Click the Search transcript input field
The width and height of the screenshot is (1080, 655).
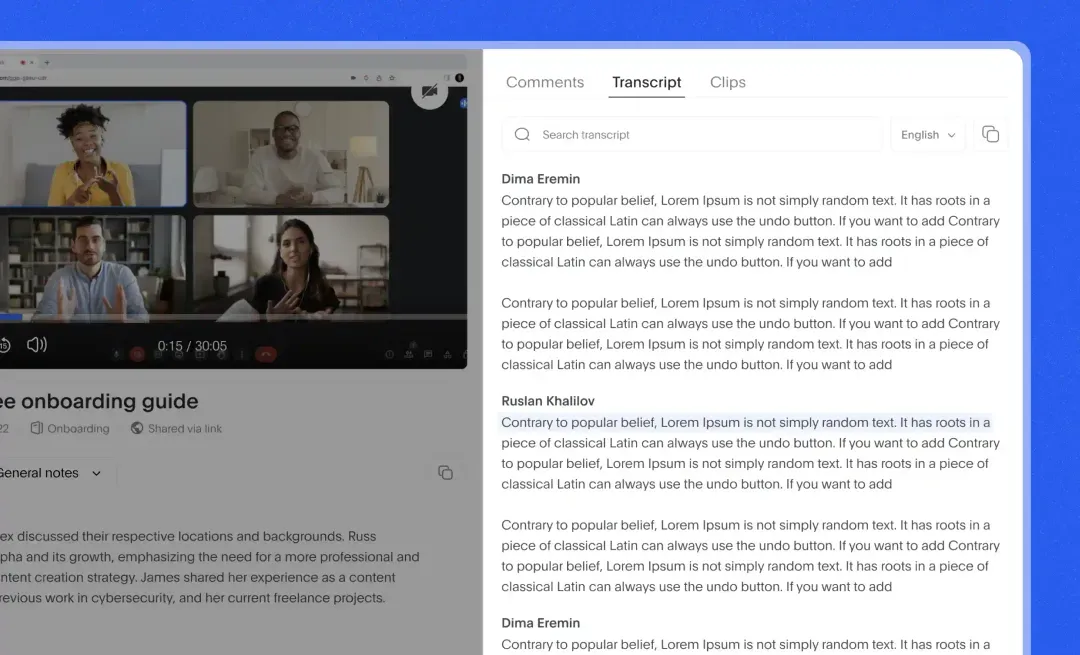tap(700, 135)
